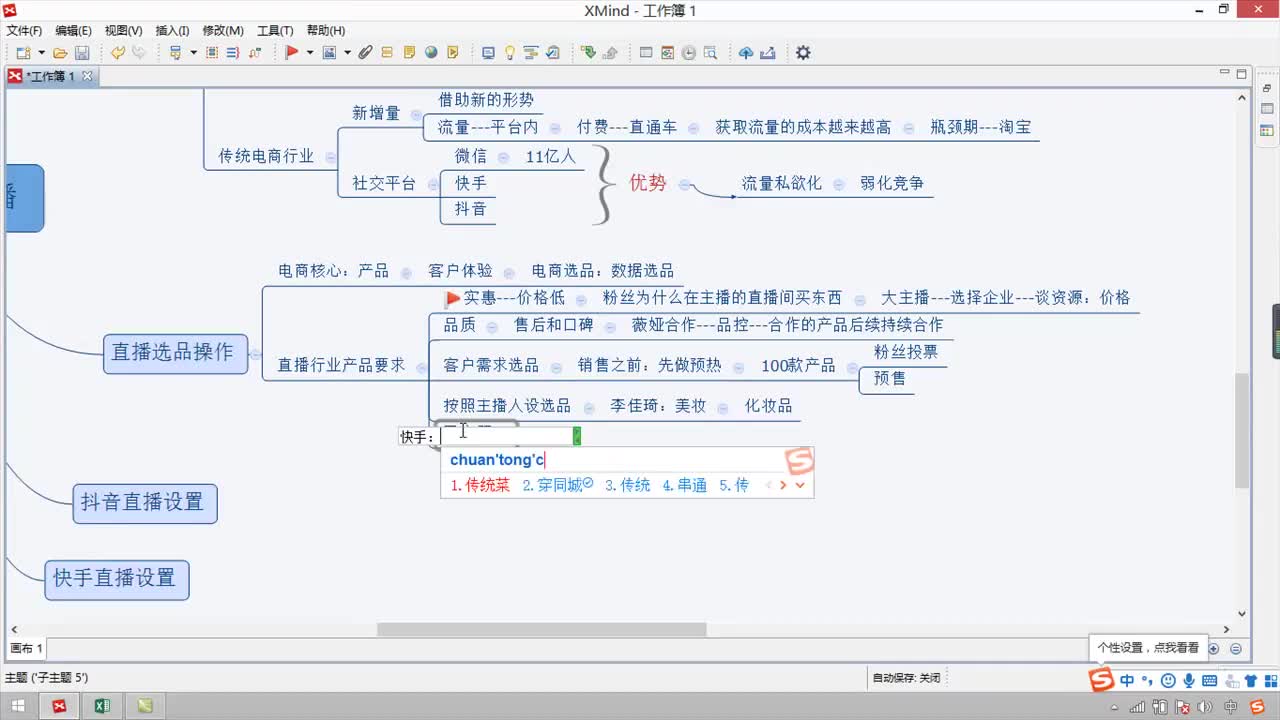Select the 快手直播设置 topic
The image size is (1280, 720).
[117, 578]
